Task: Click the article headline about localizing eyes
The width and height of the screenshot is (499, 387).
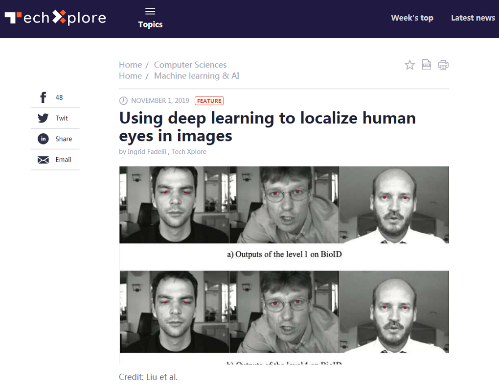Action: pyautogui.click(x=267, y=127)
